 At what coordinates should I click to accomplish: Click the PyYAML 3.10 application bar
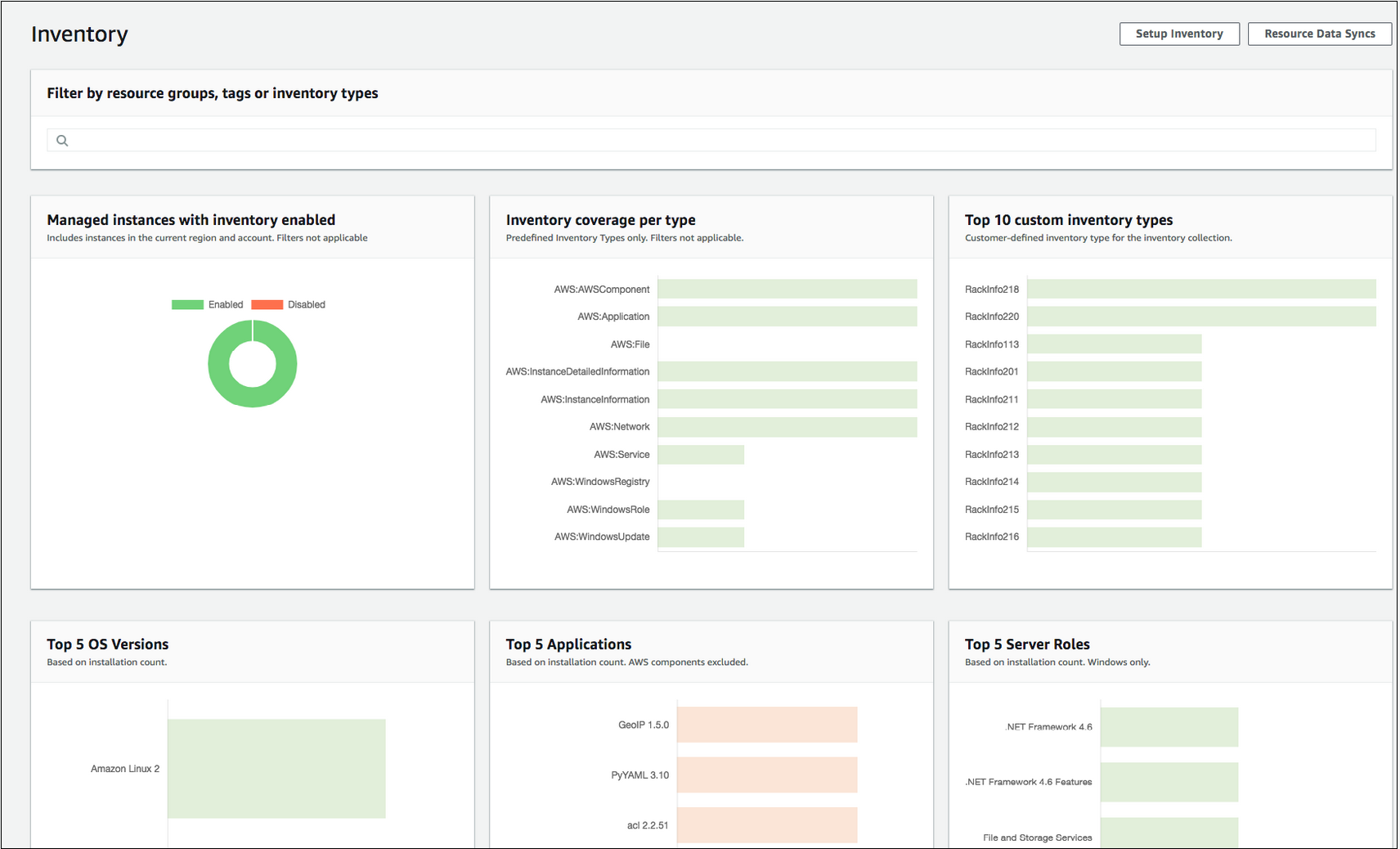pyautogui.click(x=767, y=775)
